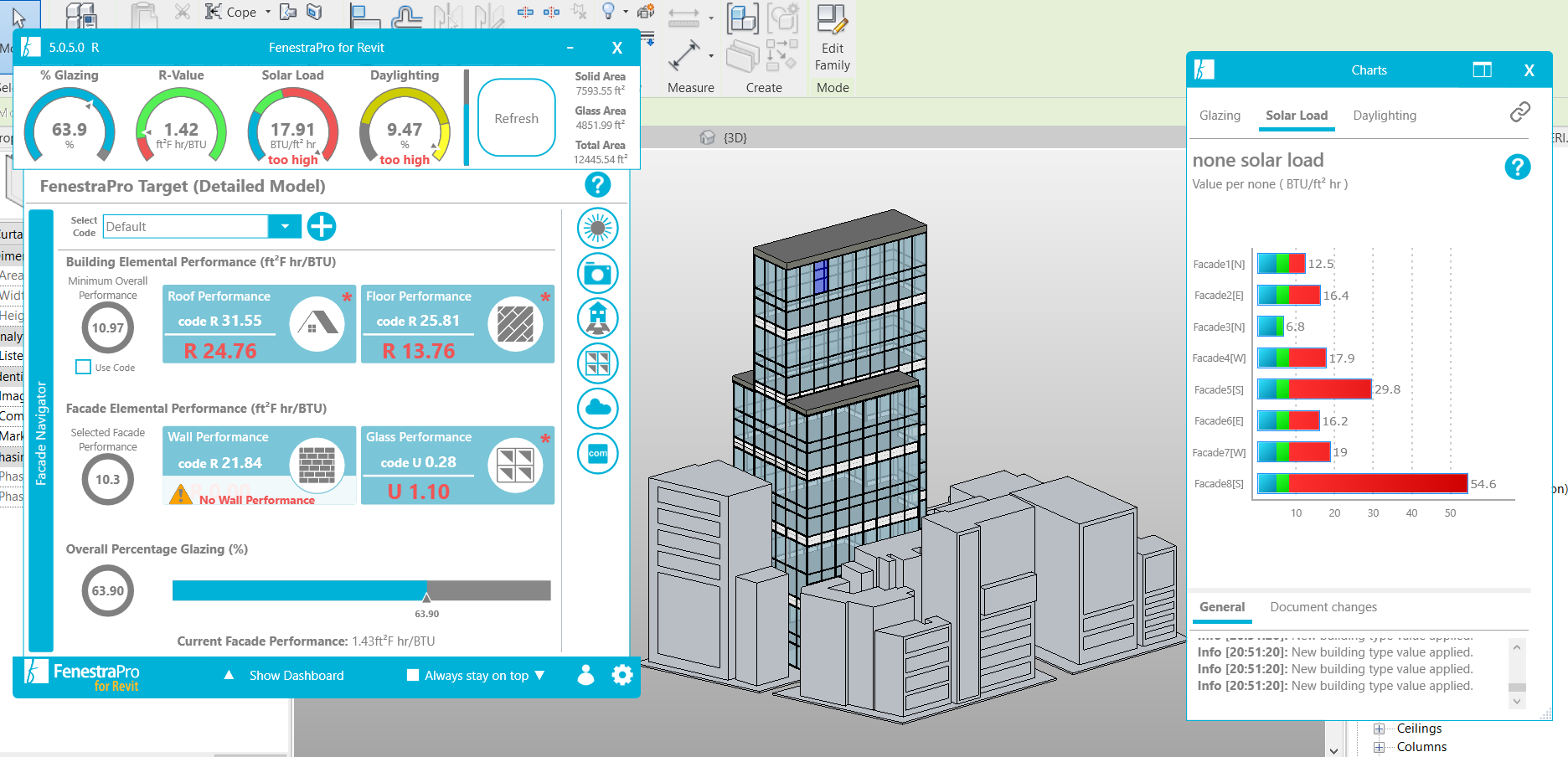Click the Cope tool in ribbon
1568x757 pixels.
click(231, 12)
